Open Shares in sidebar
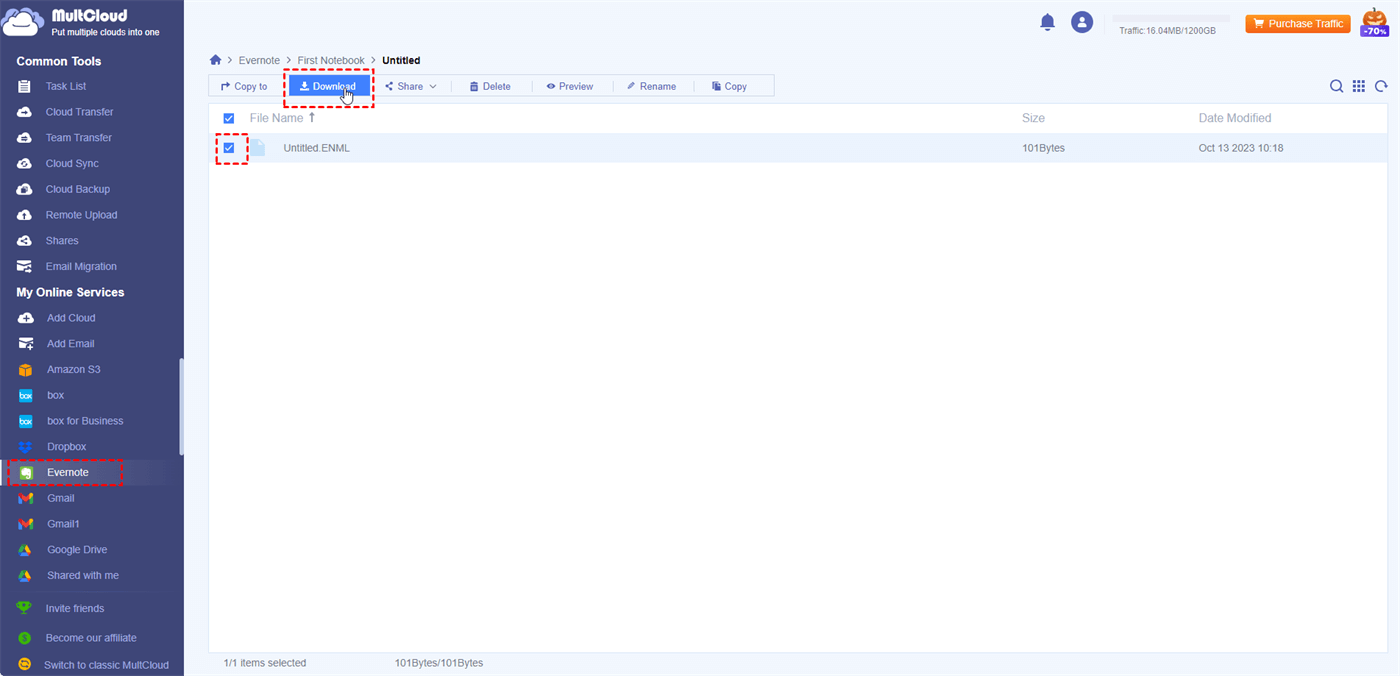 pyautogui.click(x=62, y=241)
